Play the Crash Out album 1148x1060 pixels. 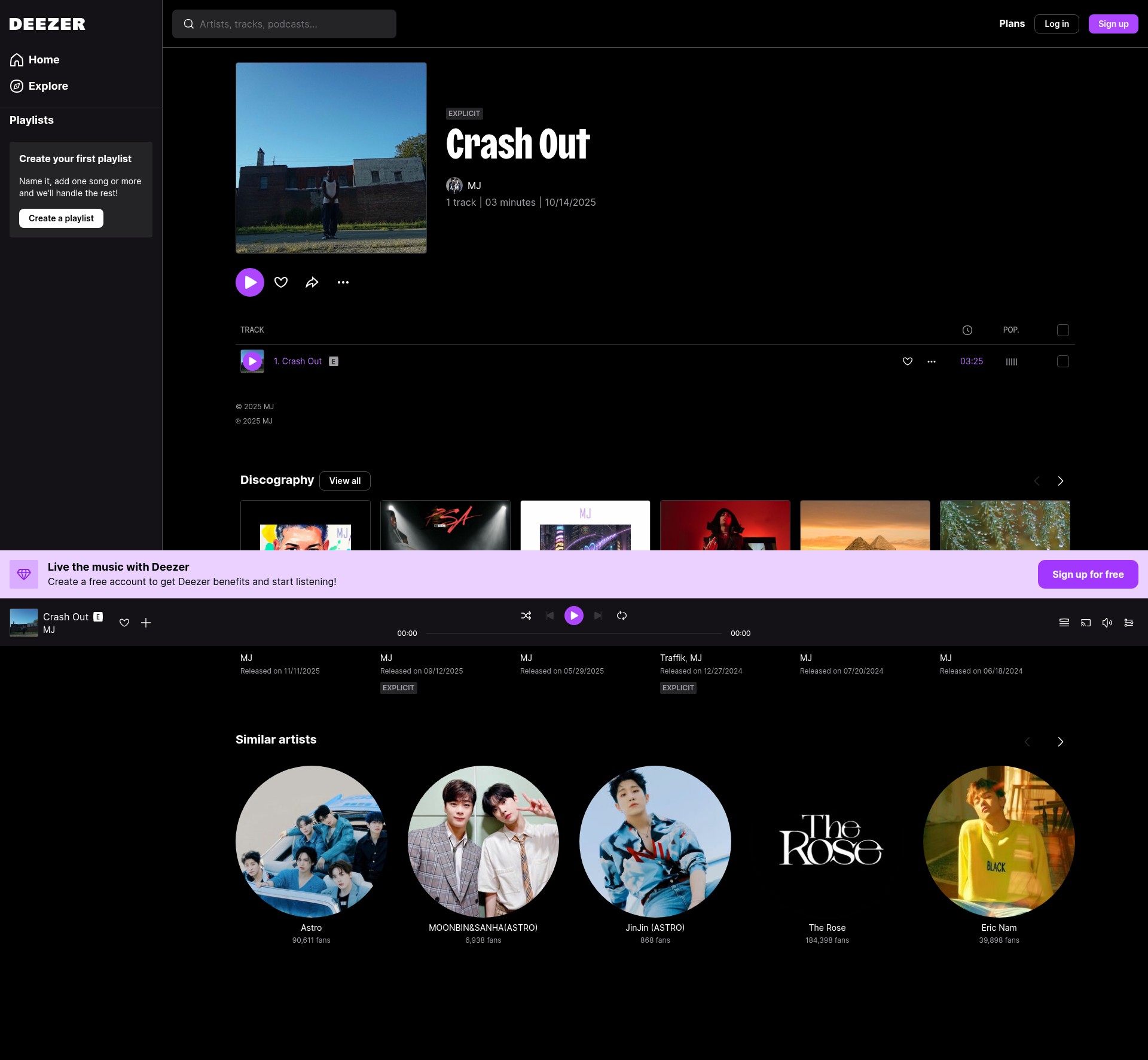[250, 282]
